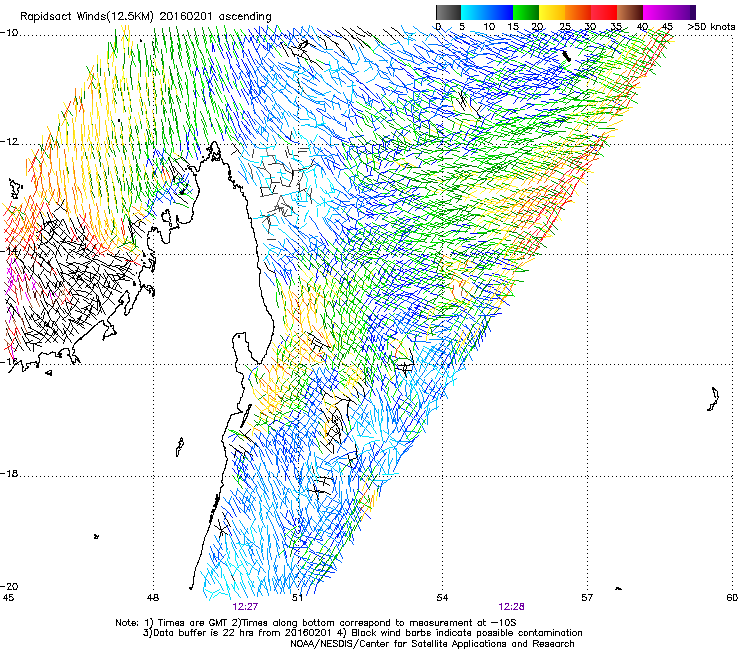The width and height of the screenshot is (740, 650).
Task: Click the latitude label '-12'
Action: pos(9,142)
